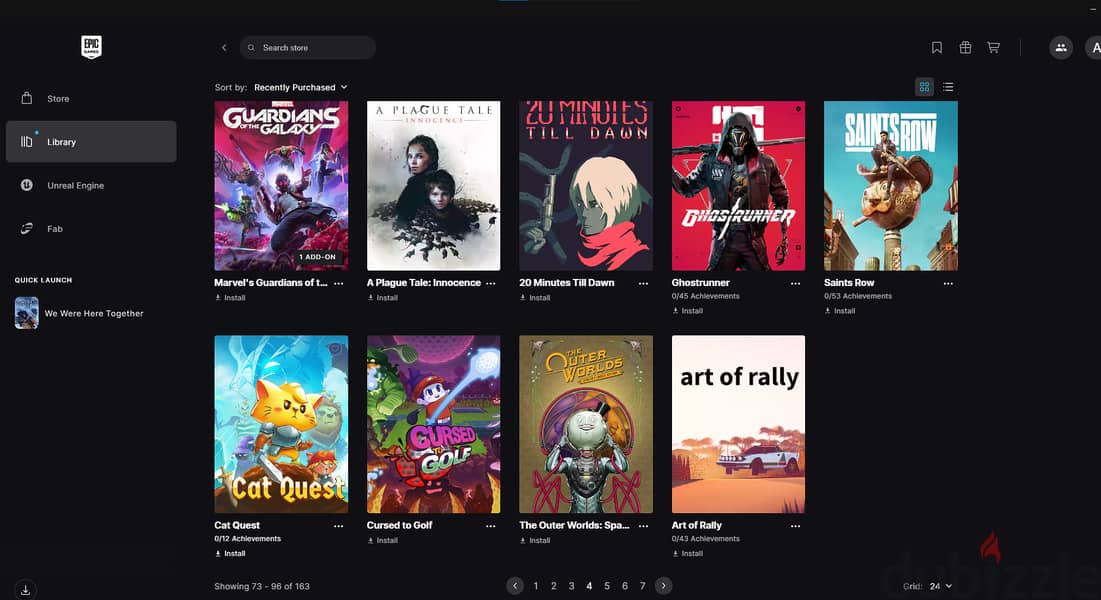Image resolution: width=1101 pixels, height=600 pixels.
Task: Open the Cat Quest cover art
Action: point(281,424)
